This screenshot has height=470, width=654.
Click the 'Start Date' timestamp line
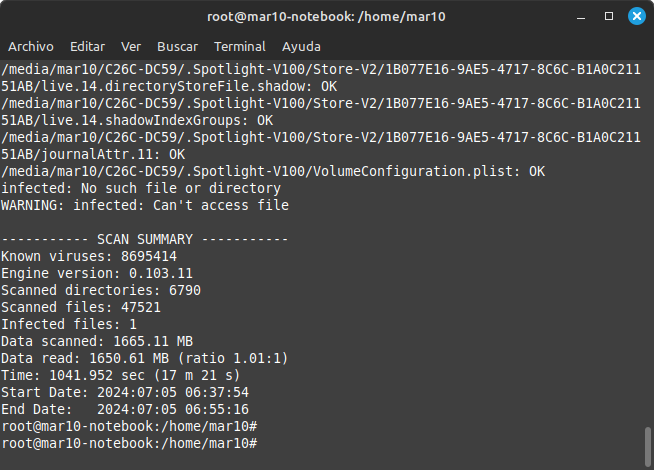pos(125,392)
